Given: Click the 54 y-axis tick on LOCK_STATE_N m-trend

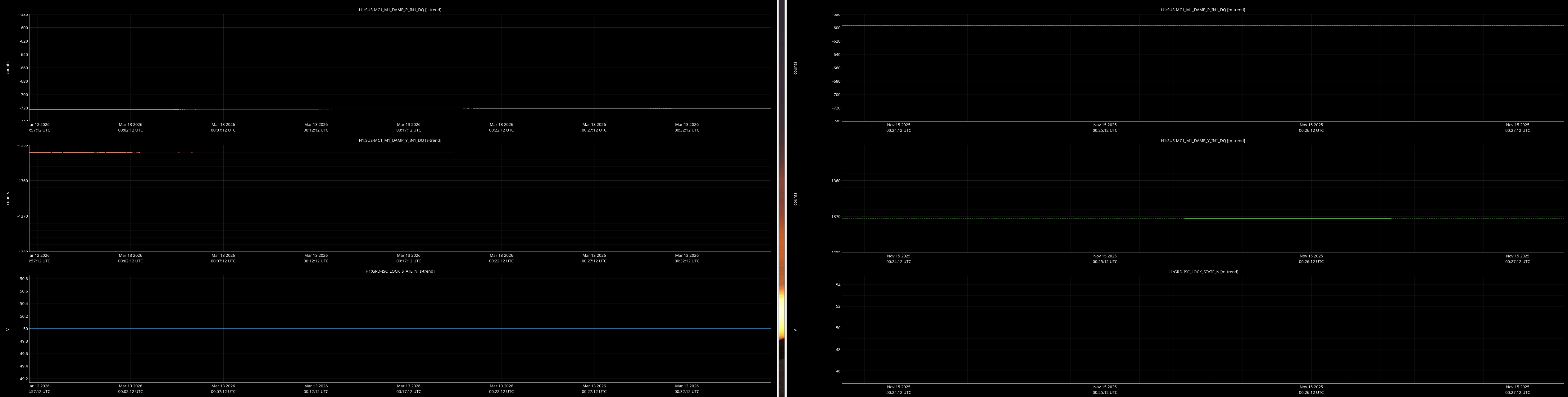Looking at the screenshot, I should 838,285.
